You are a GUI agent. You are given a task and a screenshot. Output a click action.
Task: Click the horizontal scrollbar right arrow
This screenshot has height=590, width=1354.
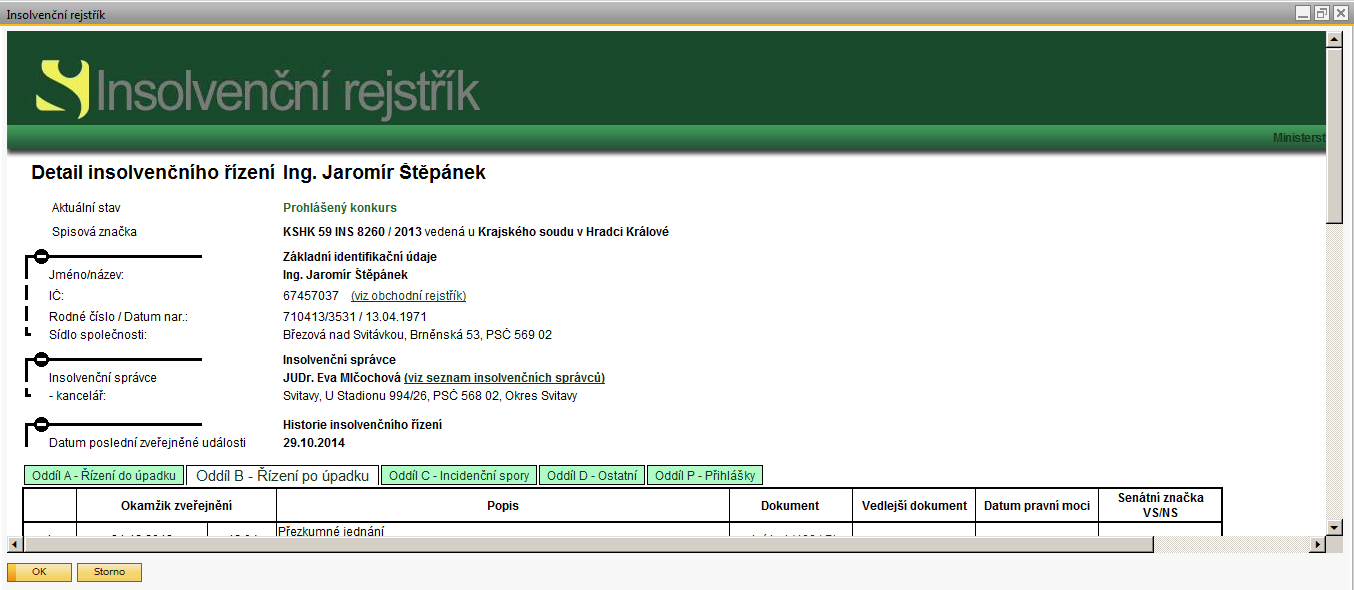click(x=1318, y=544)
